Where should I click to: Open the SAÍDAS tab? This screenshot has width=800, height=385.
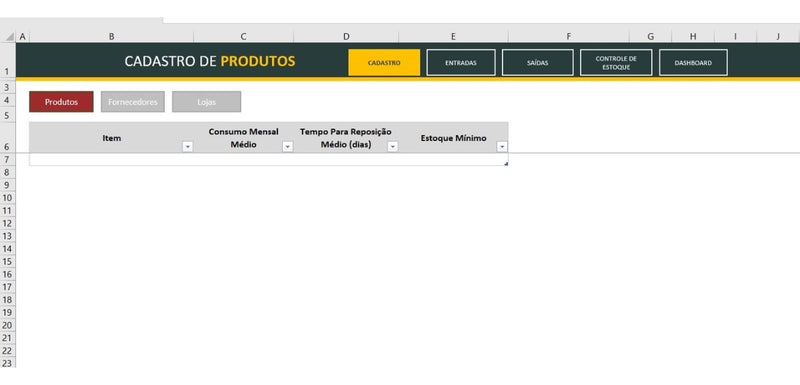click(x=538, y=63)
